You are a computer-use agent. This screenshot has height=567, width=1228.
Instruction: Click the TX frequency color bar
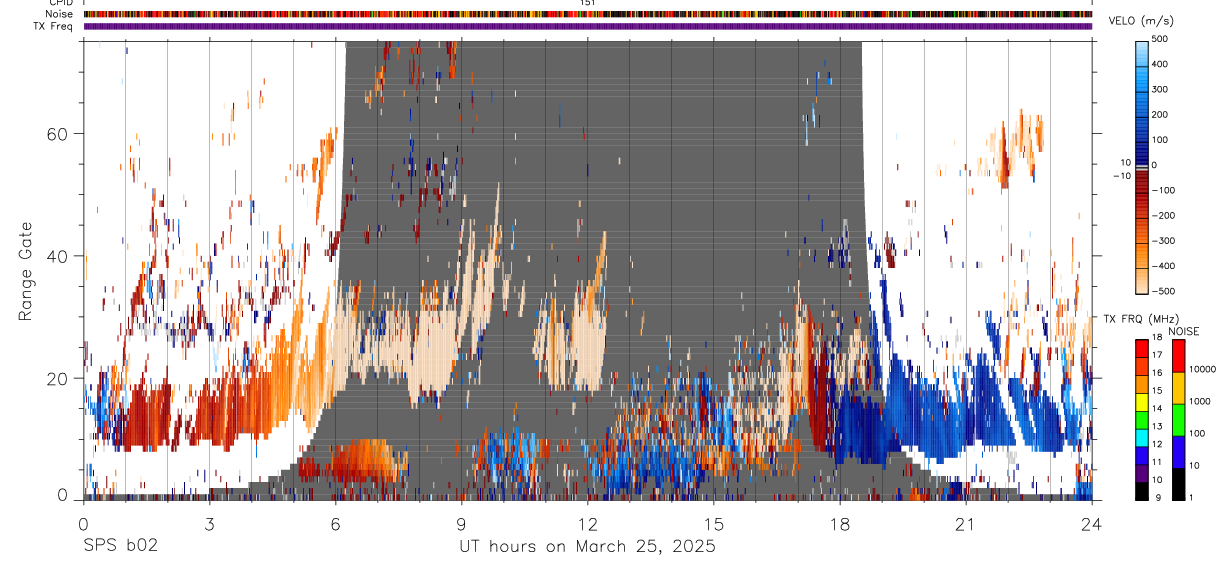point(1143,420)
